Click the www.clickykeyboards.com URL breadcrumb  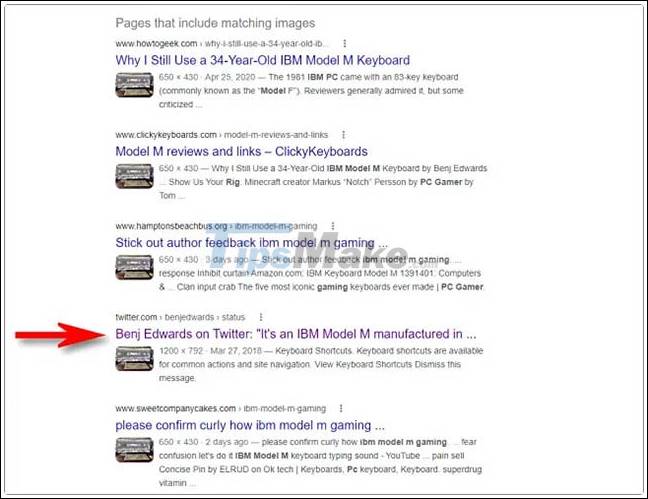point(222,135)
